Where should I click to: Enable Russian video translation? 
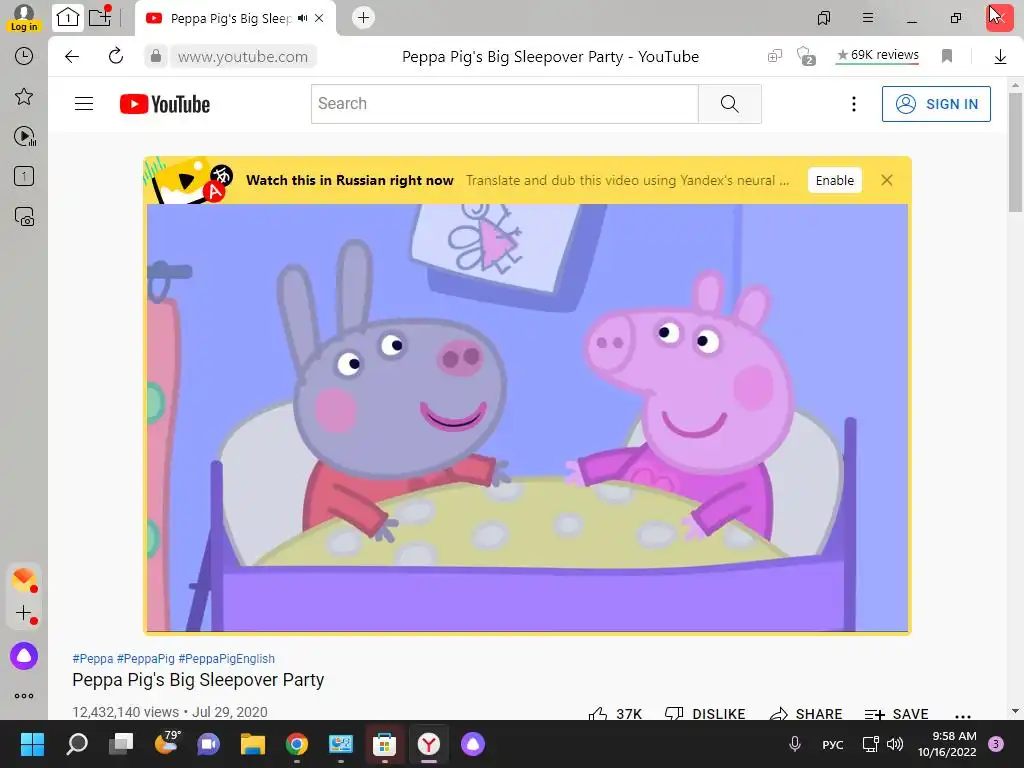835,180
